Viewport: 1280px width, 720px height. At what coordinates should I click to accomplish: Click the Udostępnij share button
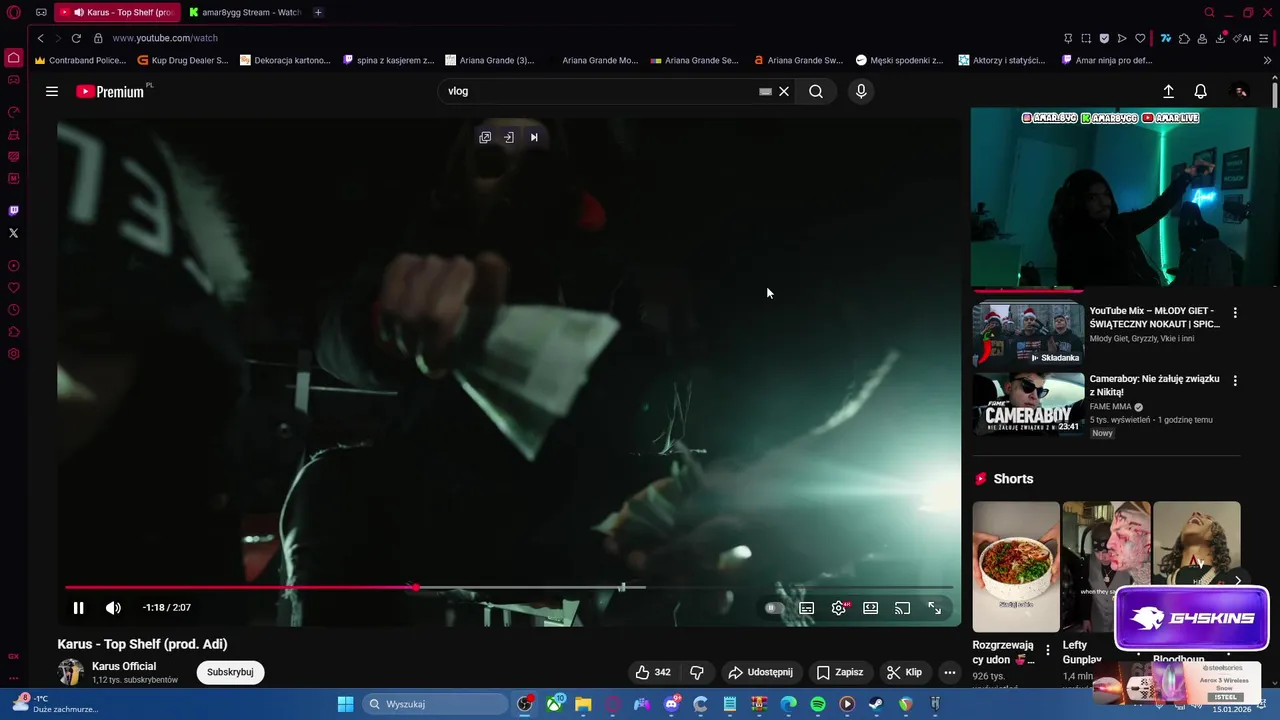[x=761, y=672]
